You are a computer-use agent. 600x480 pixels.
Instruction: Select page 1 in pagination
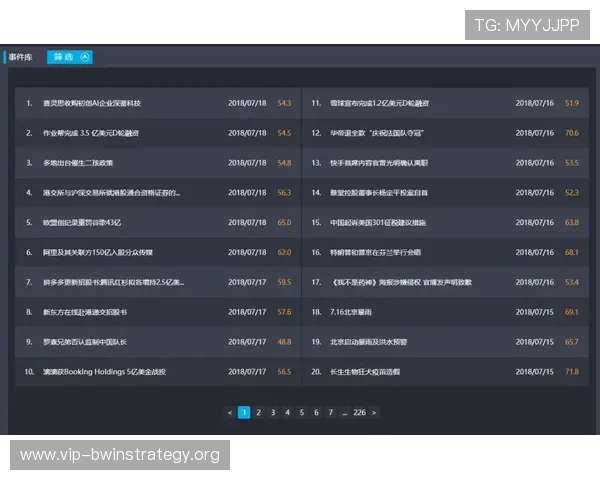point(244,413)
